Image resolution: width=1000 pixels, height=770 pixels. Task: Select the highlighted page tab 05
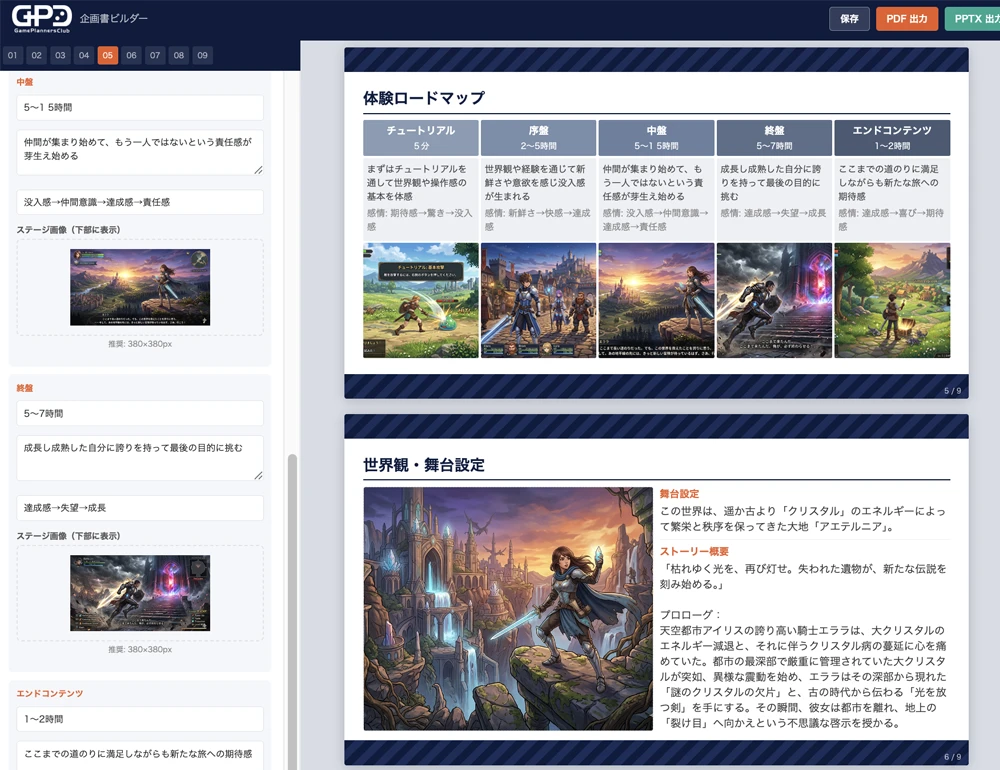point(106,55)
